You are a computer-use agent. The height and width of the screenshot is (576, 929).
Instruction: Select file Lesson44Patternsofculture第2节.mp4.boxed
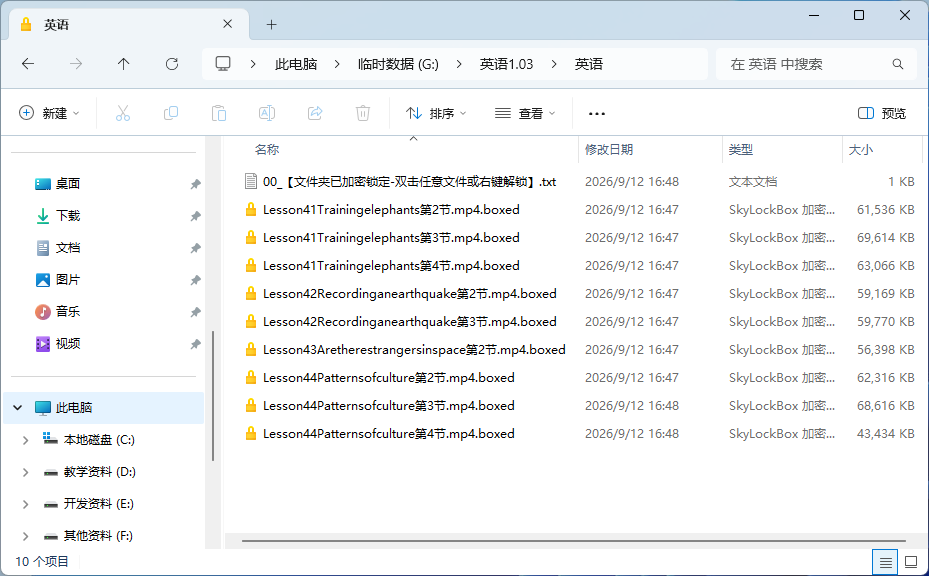(389, 377)
